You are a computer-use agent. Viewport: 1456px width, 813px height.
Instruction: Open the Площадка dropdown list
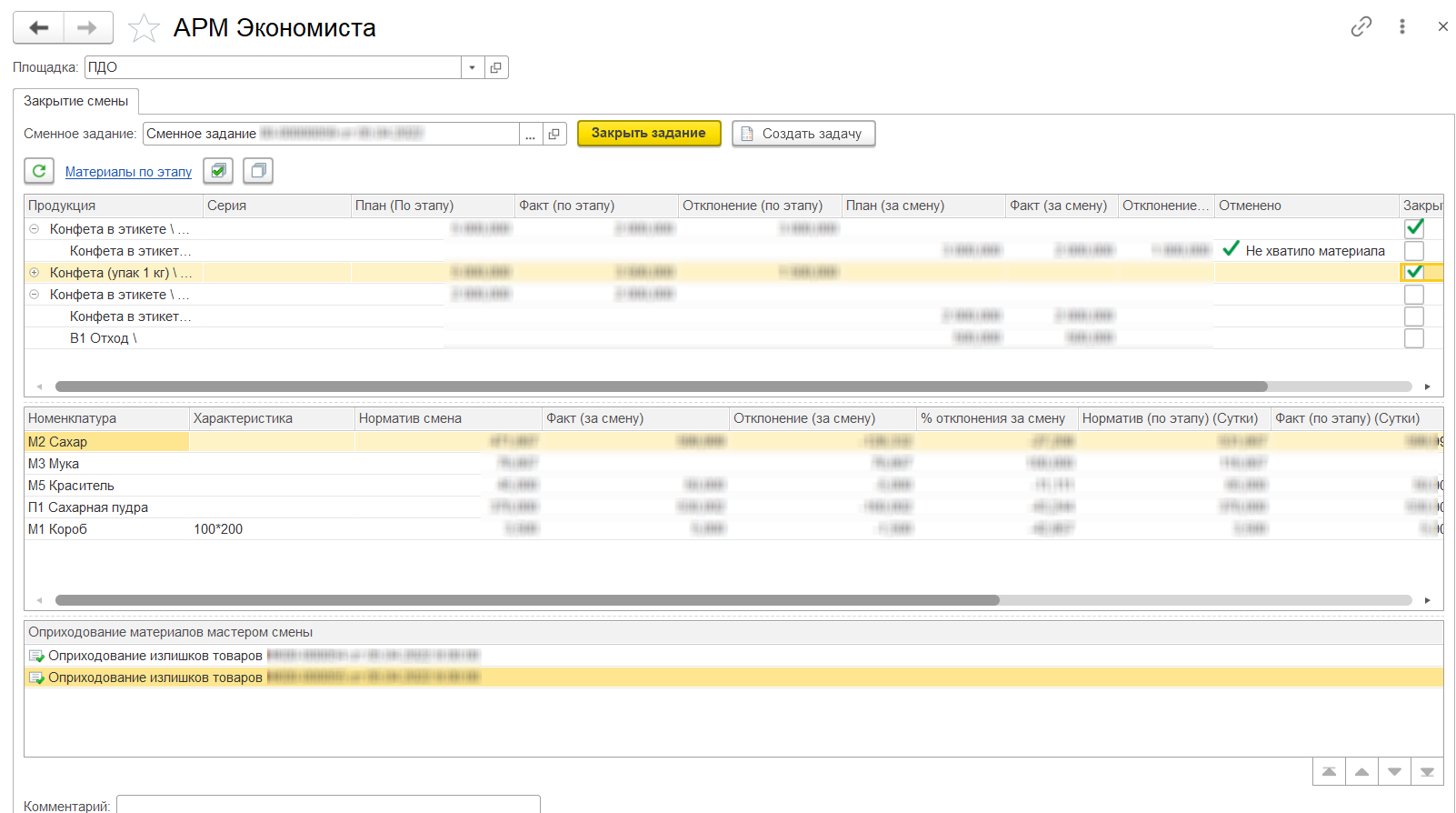472,67
